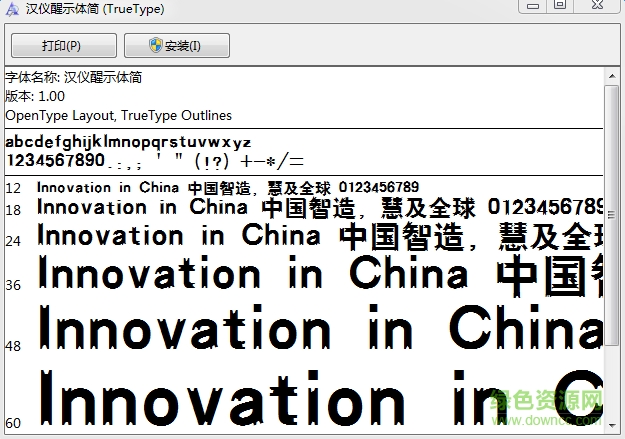Click the digits sample line 1234567890
625x439 pixels.
[x=155, y=161]
